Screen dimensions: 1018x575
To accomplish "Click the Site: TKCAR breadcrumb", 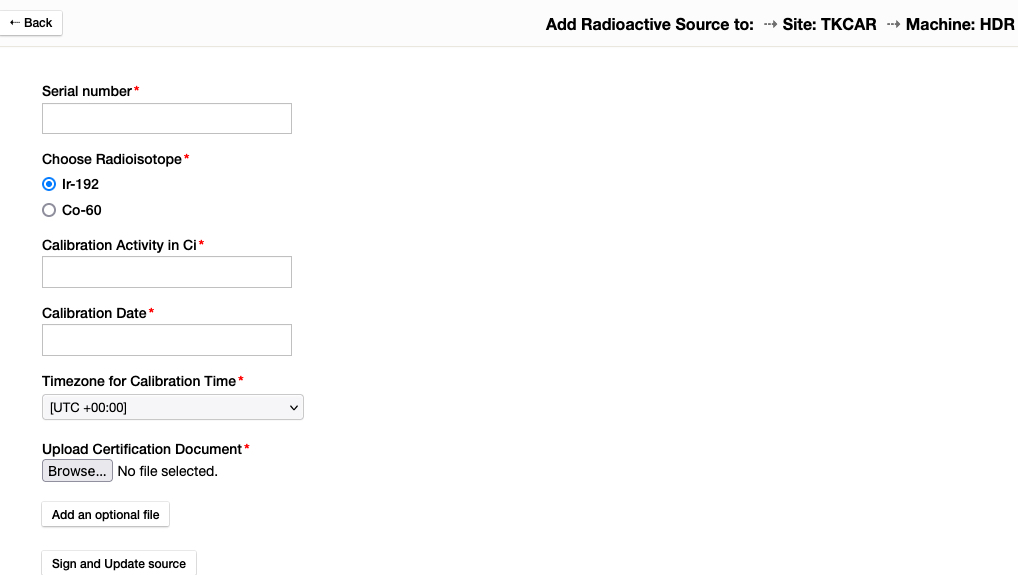I will [x=829, y=24].
